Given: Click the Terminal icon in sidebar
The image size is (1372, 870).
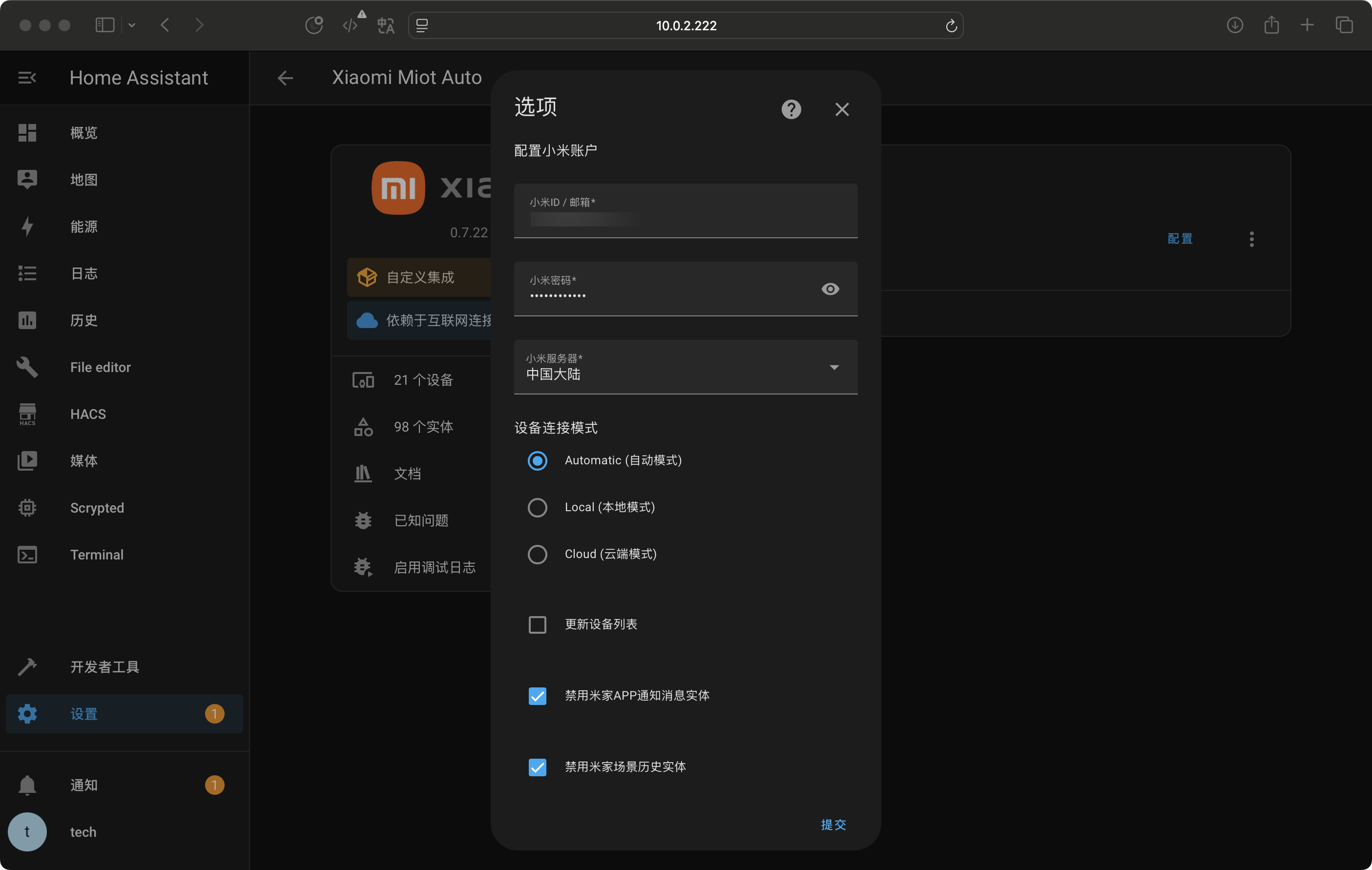Looking at the screenshot, I should (x=27, y=554).
